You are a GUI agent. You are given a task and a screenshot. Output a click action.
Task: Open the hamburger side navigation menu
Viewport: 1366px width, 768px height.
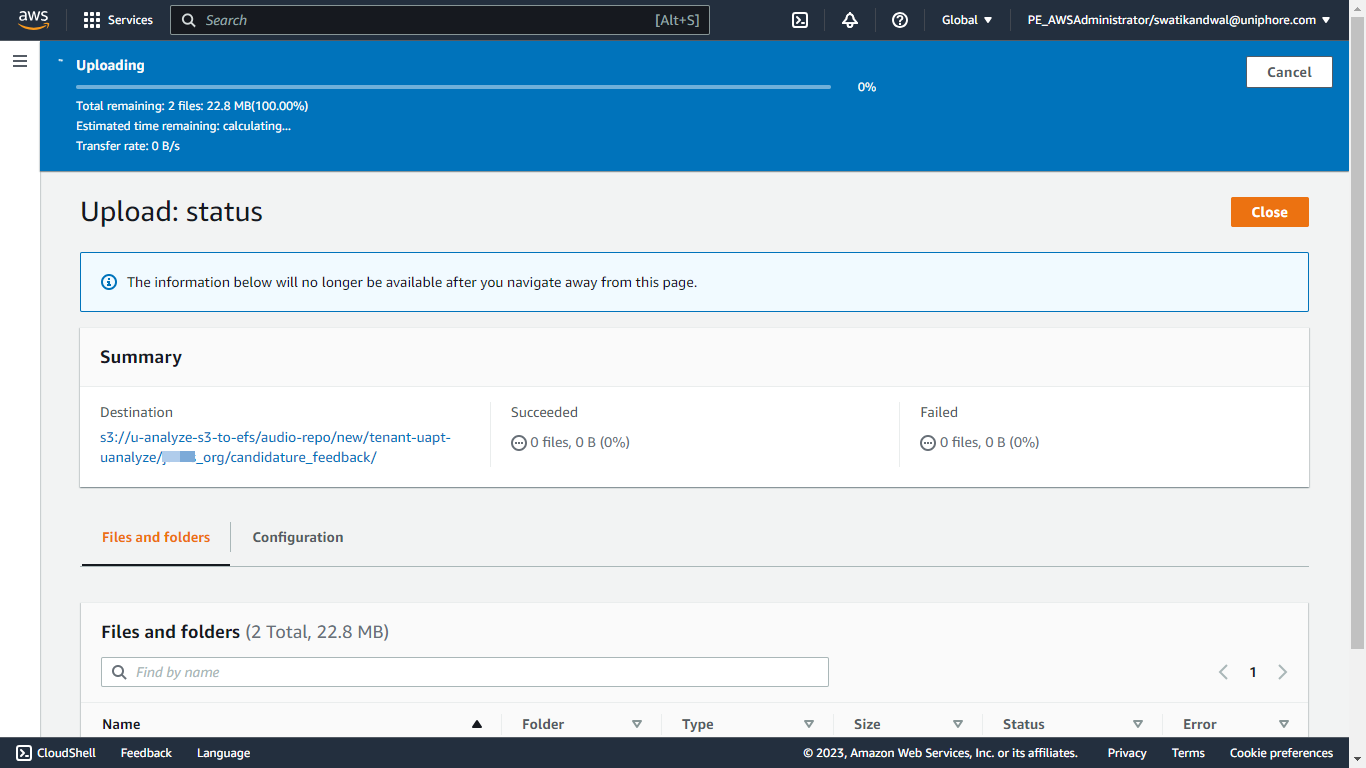coord(20,61)
